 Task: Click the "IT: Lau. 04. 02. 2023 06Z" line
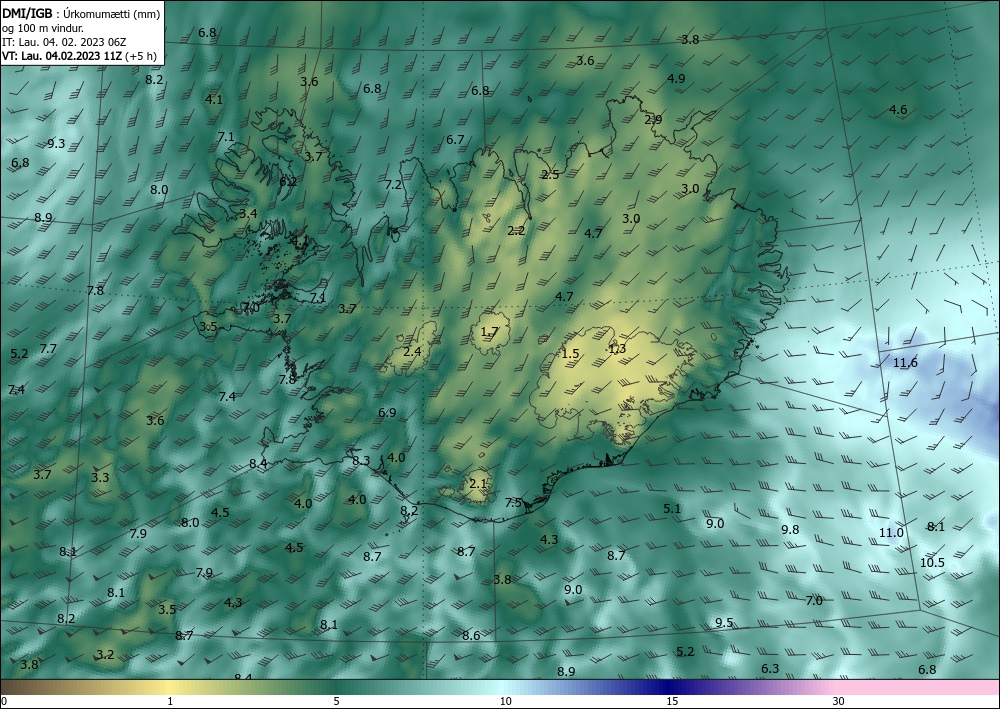64,42
